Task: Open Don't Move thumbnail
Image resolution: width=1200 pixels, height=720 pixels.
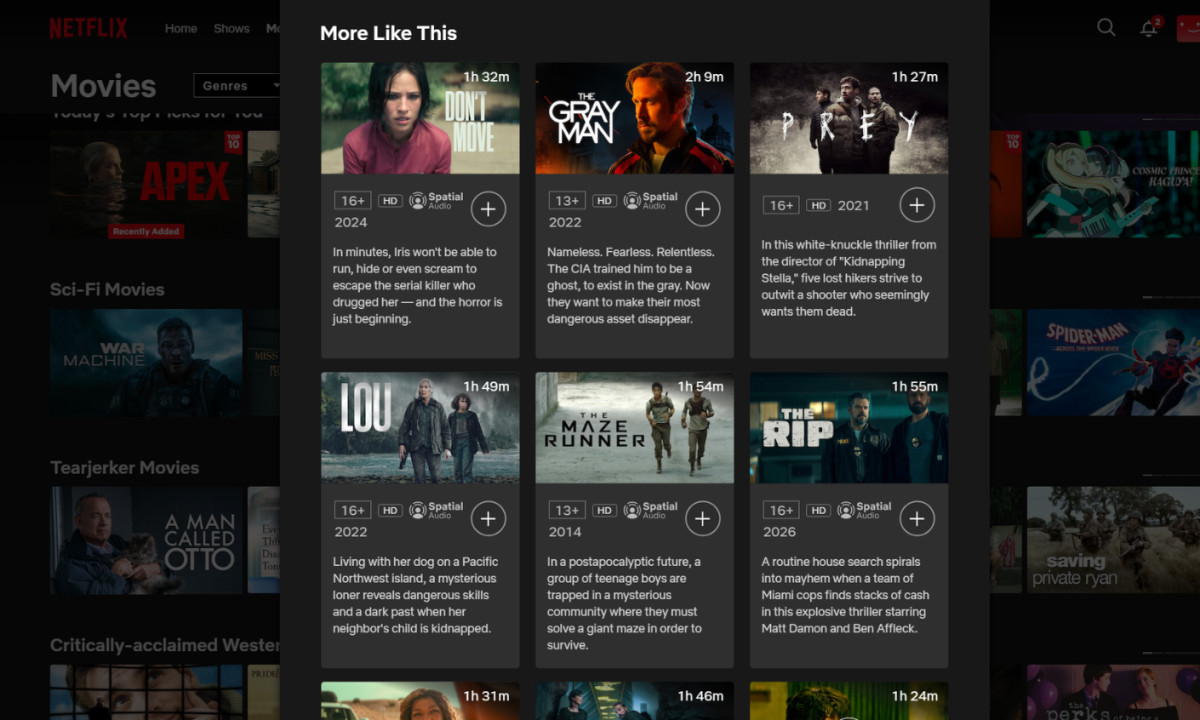Action: coord(420,118)
